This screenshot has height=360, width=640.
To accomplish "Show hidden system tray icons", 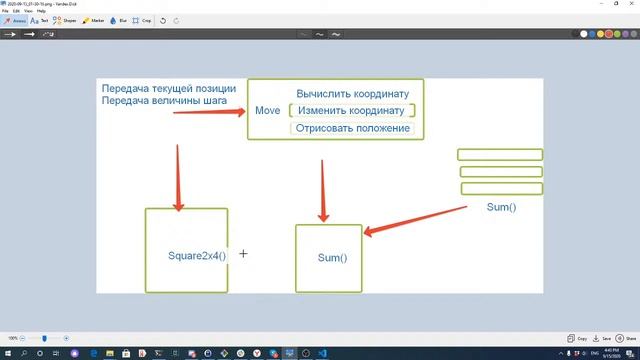I will pyautogui.click(x=561, y=353).
